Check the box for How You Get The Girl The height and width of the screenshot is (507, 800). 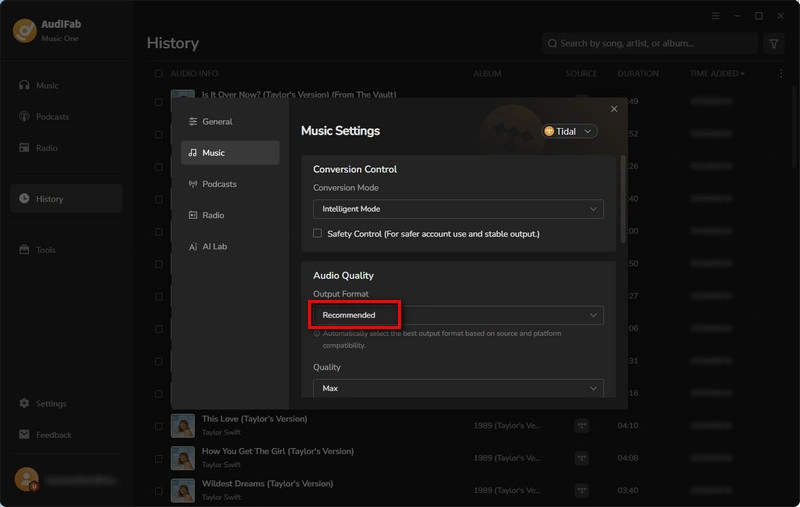point(159,459)
